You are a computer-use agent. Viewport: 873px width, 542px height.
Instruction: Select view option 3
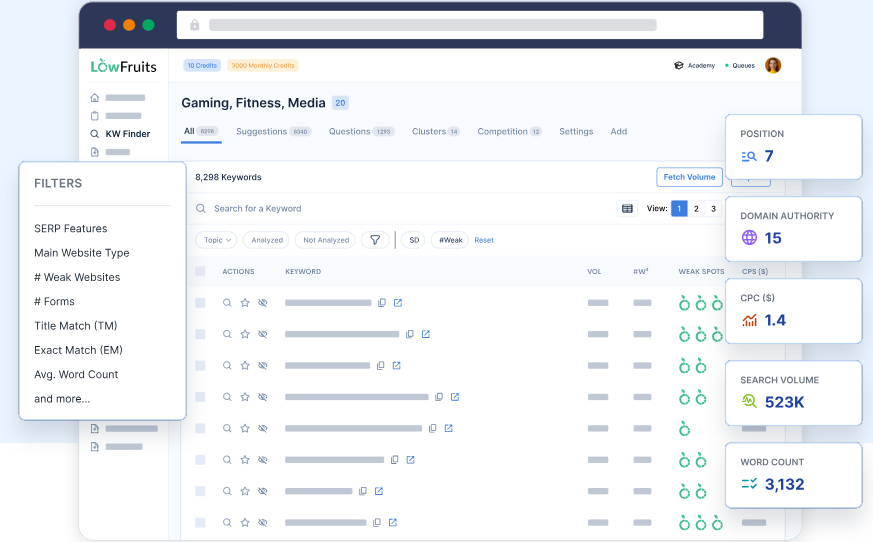point(713,208)
